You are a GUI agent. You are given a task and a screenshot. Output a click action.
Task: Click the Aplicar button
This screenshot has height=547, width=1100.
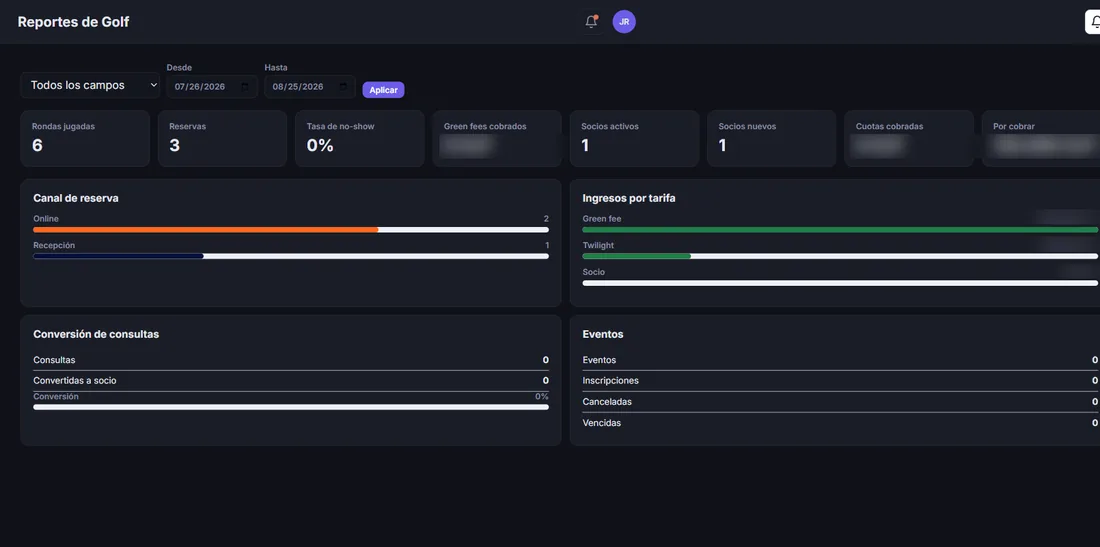[383, 90]
